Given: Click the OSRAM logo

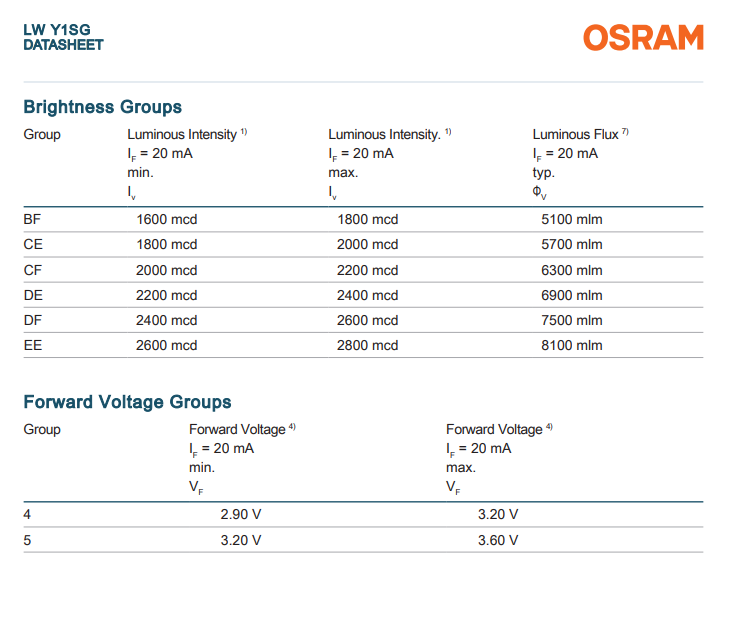Looking at the screenshot, I should pos(643,38).
